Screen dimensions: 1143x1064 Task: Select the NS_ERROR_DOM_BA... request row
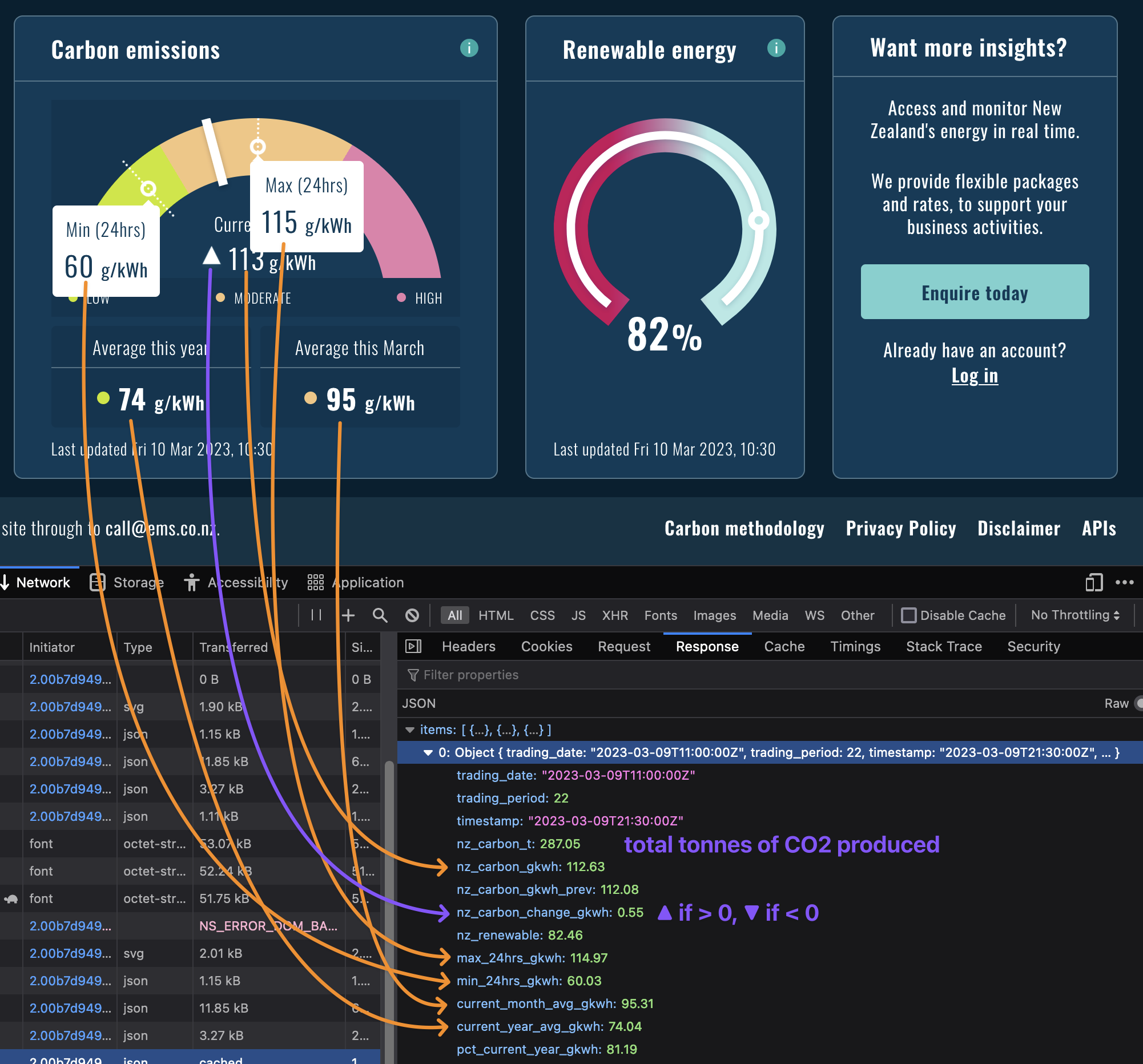[190, 926]
